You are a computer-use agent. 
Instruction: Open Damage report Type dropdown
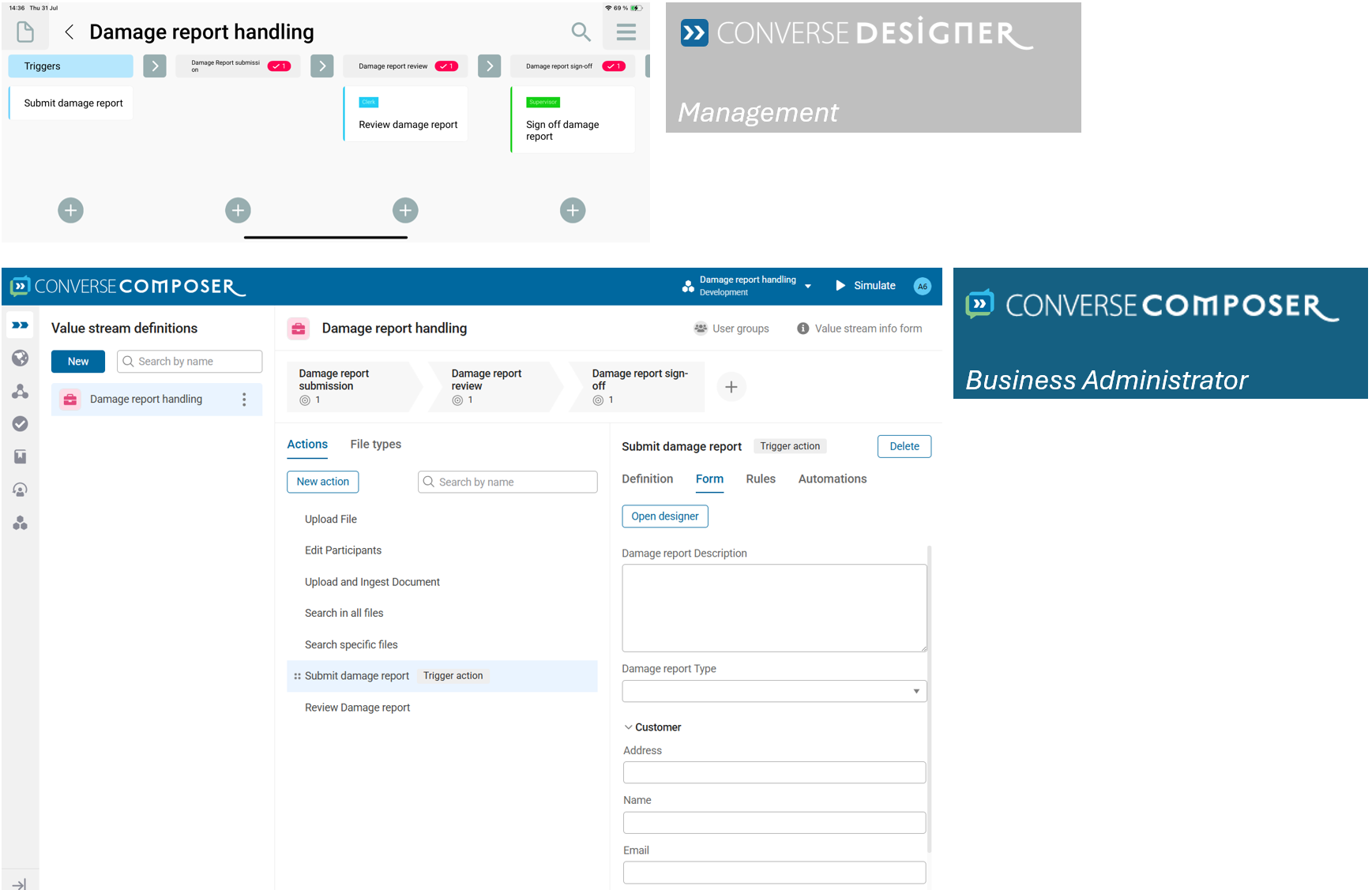(x=915, y=692)
